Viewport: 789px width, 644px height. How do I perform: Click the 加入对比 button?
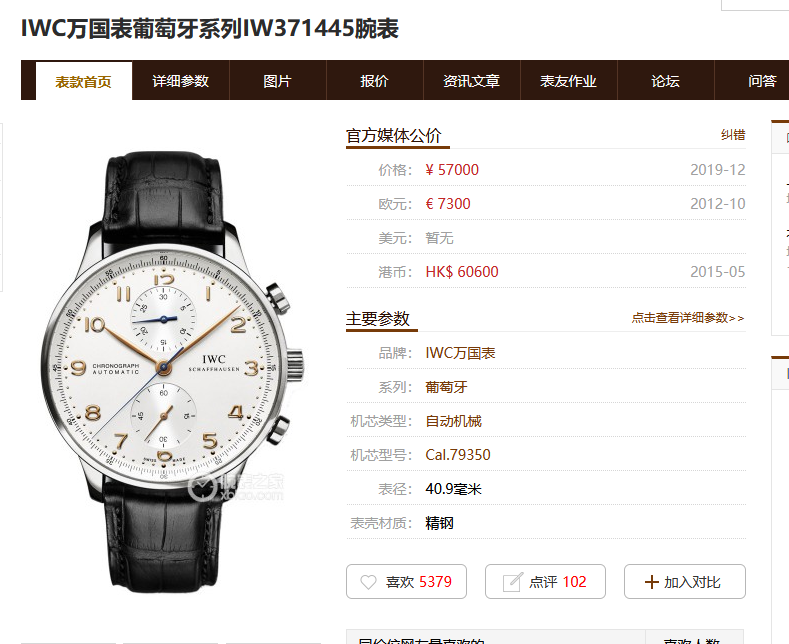point(685,582)
